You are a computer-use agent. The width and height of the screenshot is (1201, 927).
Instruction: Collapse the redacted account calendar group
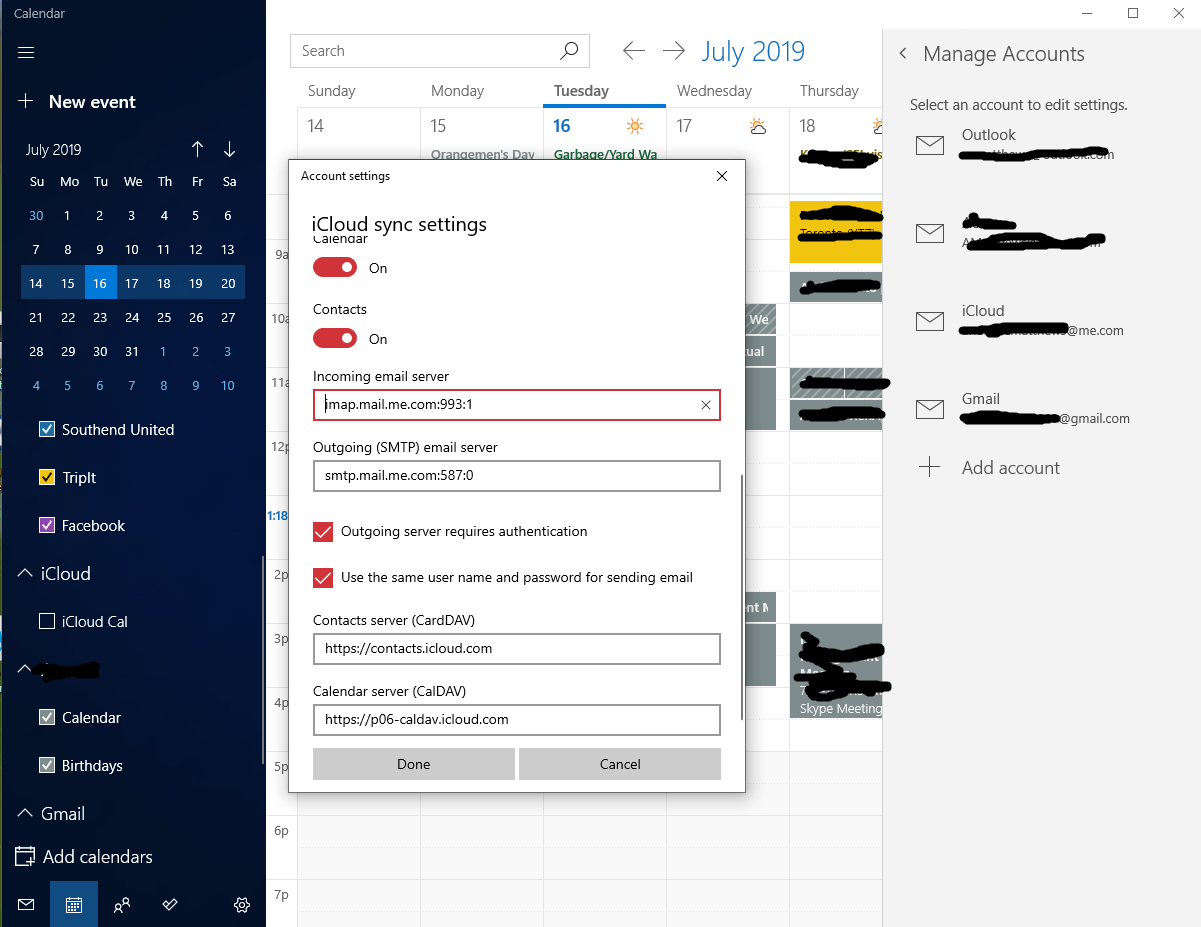tap(25, 669)
